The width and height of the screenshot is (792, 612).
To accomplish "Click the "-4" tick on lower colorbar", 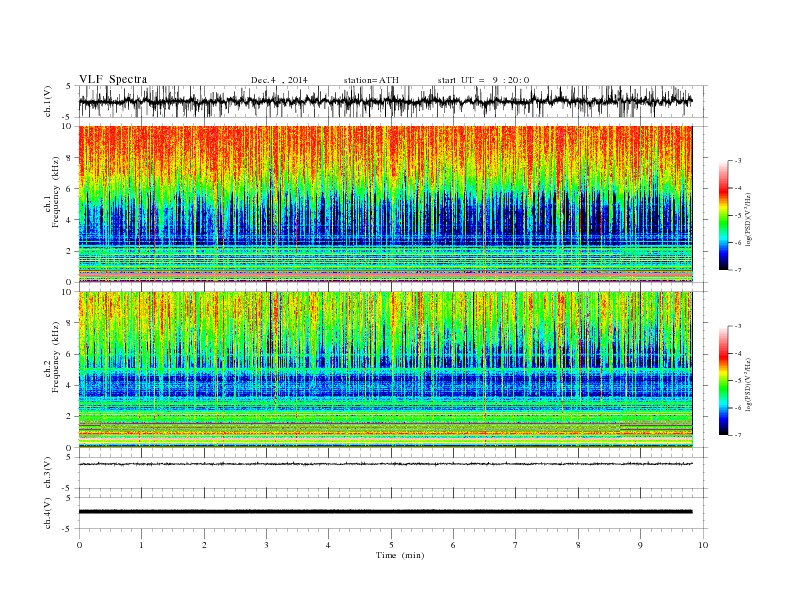I will (x=738, y=353).
